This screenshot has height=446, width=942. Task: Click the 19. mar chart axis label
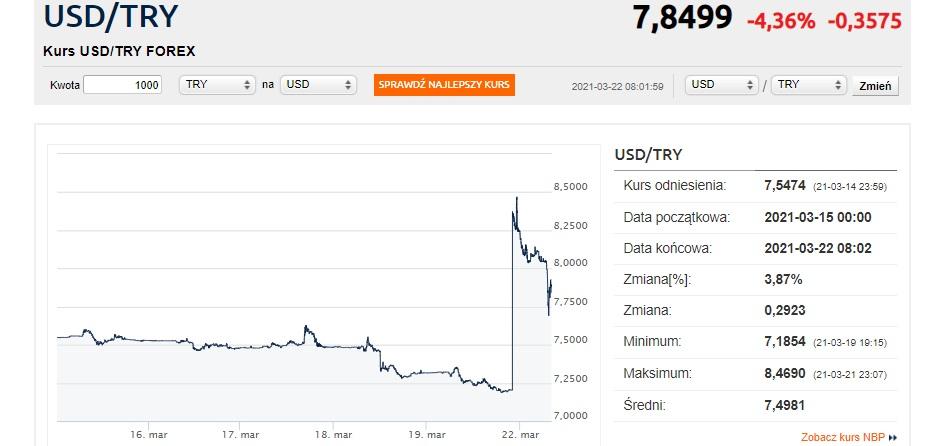(x=427, y=435)
